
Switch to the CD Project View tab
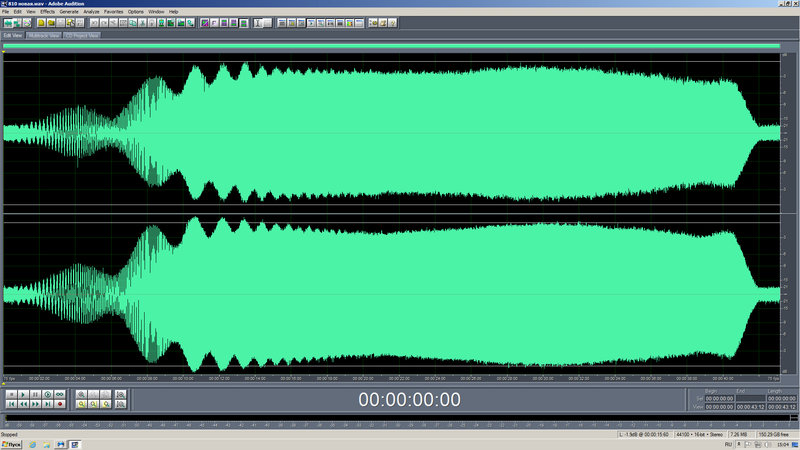[x=82, y=35]
